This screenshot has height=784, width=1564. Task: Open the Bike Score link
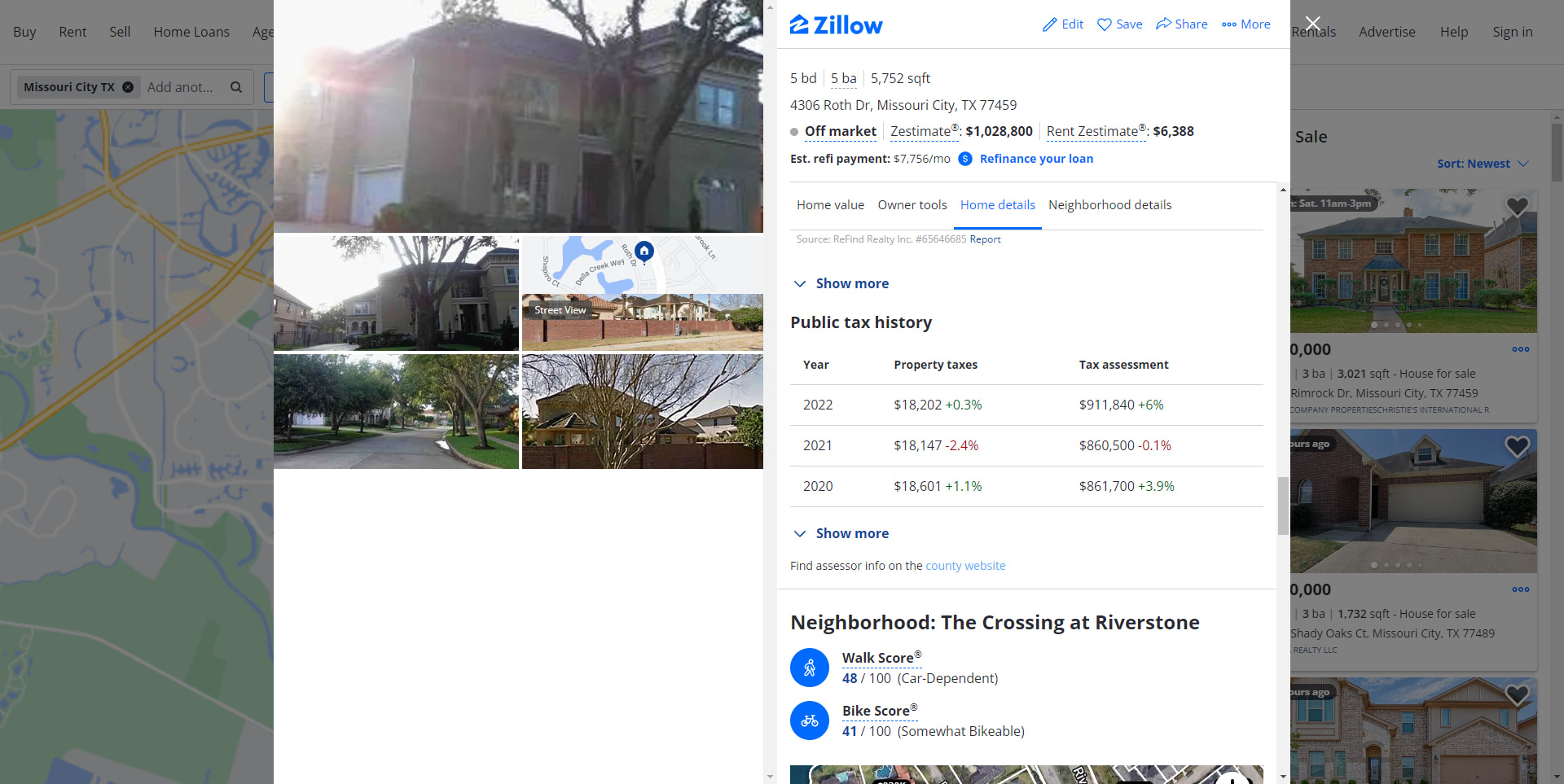coord(880,711)
